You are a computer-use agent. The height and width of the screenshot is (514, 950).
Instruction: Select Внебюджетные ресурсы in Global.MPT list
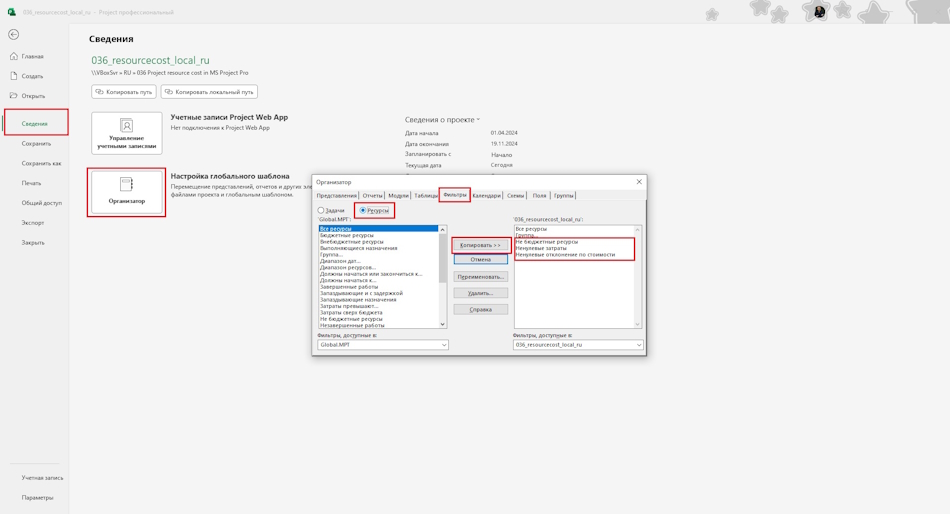(378, 241)
